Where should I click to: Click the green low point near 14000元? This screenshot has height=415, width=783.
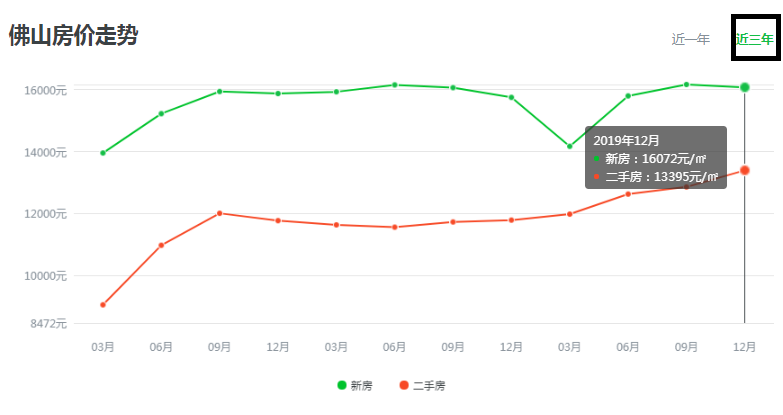coord(570,146)
